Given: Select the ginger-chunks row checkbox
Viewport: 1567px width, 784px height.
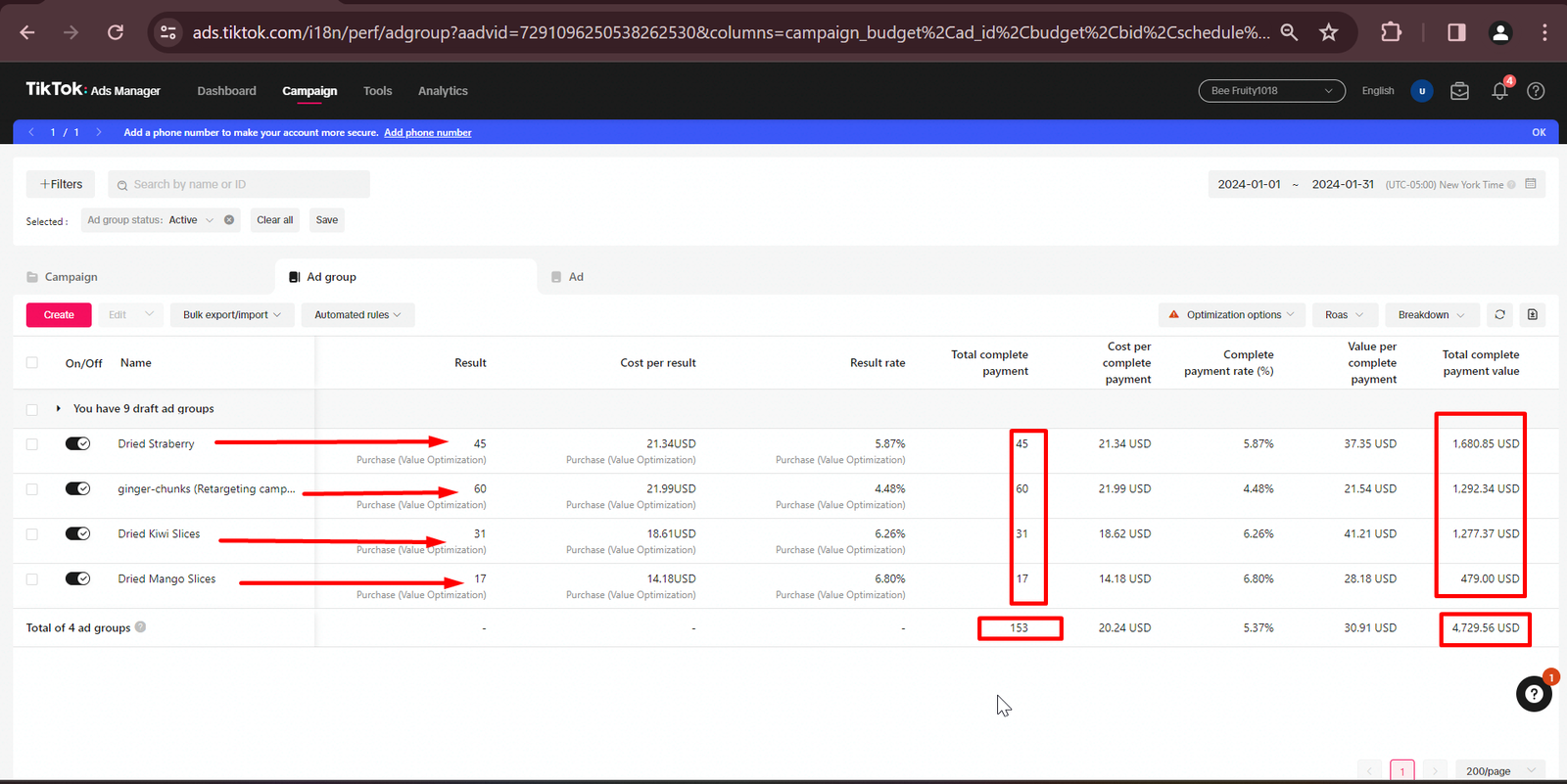Looking at the screenshot, I should click(32, 489).
